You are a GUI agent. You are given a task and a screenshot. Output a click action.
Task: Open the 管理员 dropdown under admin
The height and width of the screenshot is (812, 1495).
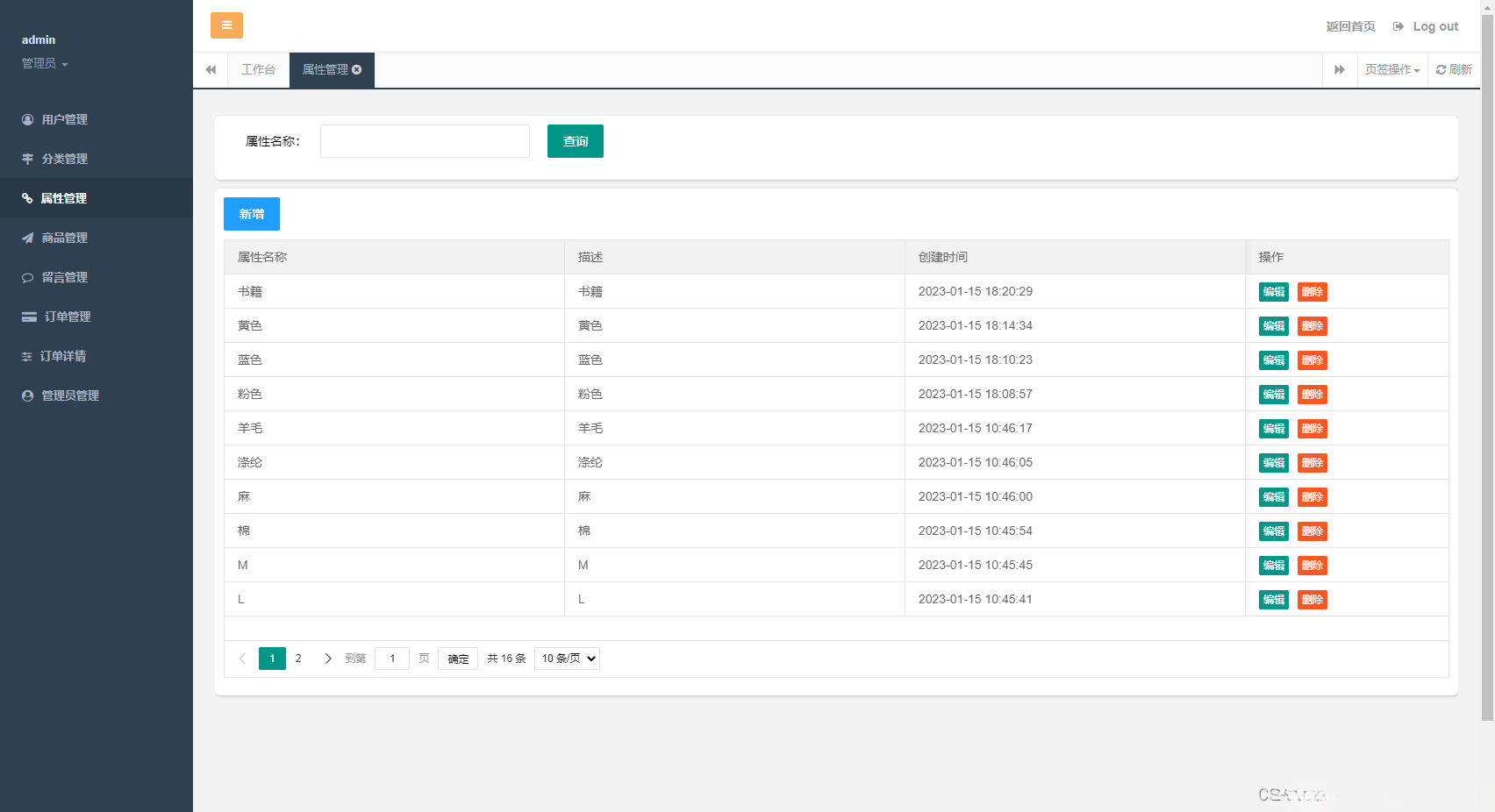tap(45, 63)
